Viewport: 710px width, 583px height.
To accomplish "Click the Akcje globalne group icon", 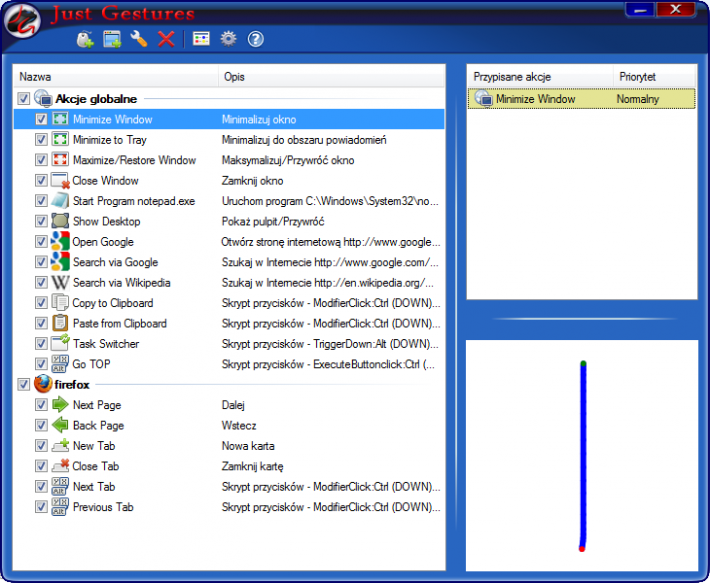I will 43,98.
